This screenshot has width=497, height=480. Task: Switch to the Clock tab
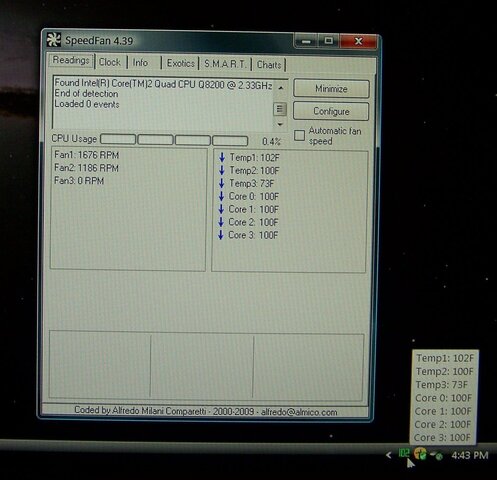[x=110, y=62]
